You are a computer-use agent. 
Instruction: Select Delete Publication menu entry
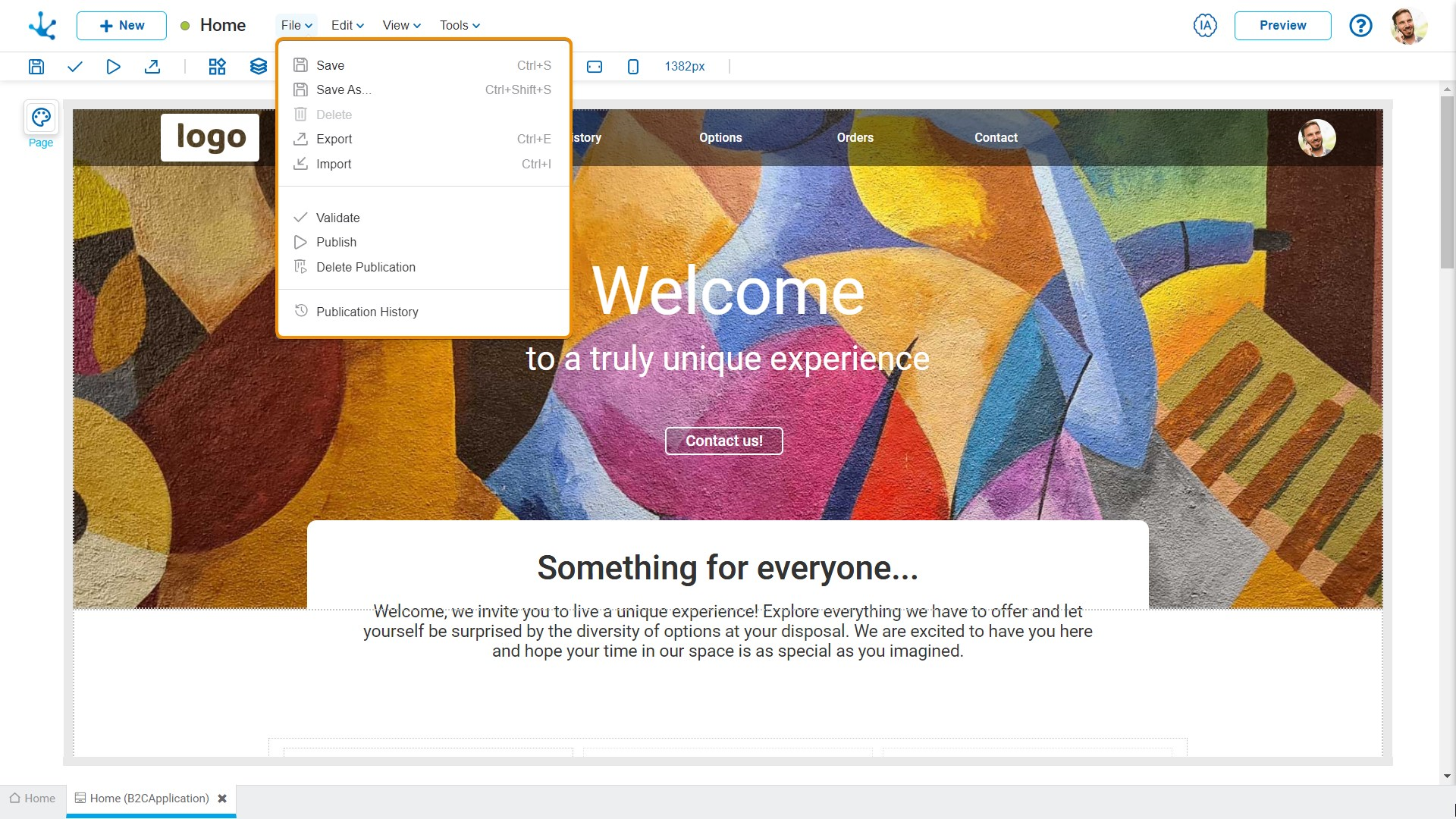click(x=366, y=267)
